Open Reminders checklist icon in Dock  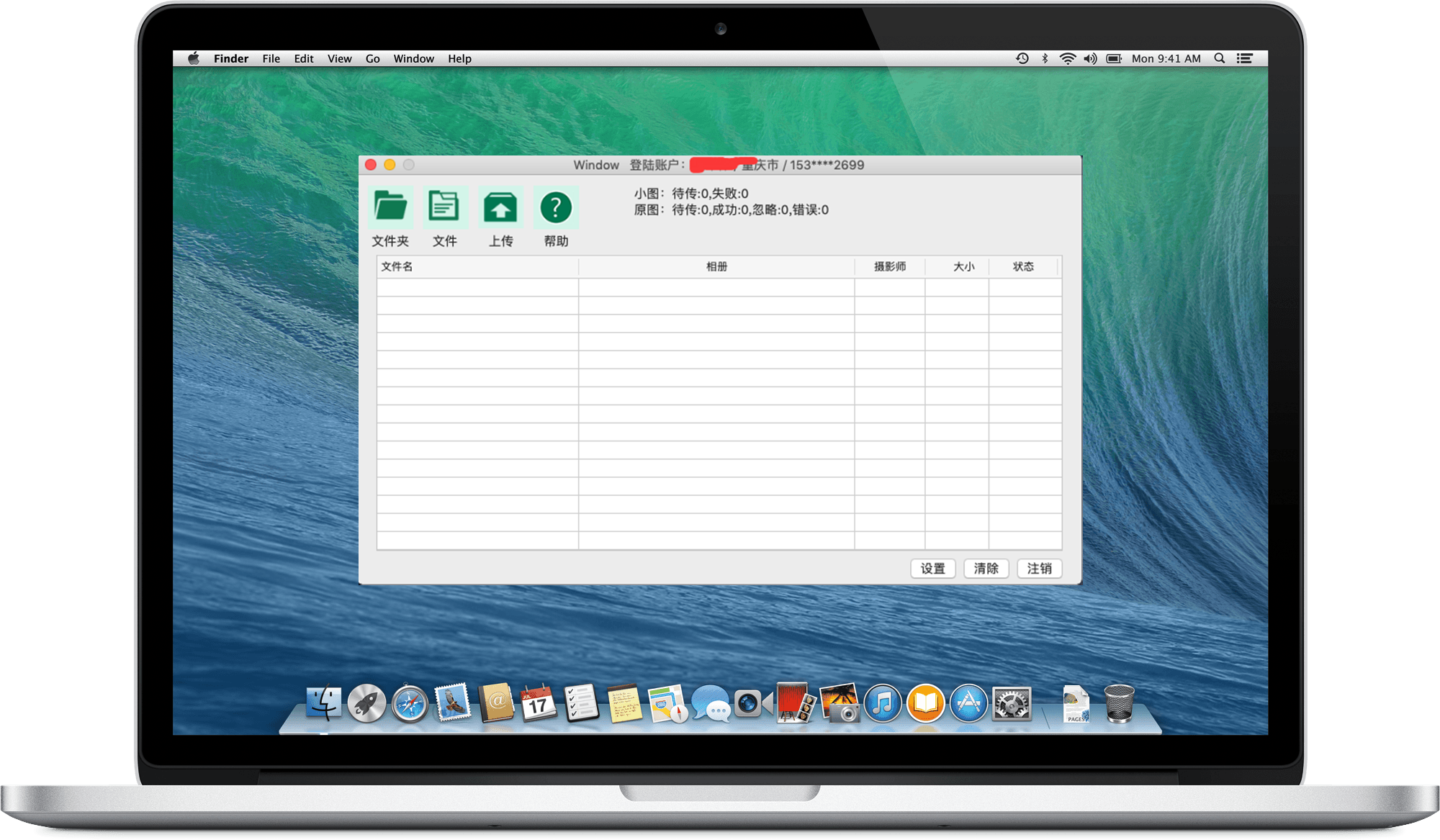click(x=581, y=703)
